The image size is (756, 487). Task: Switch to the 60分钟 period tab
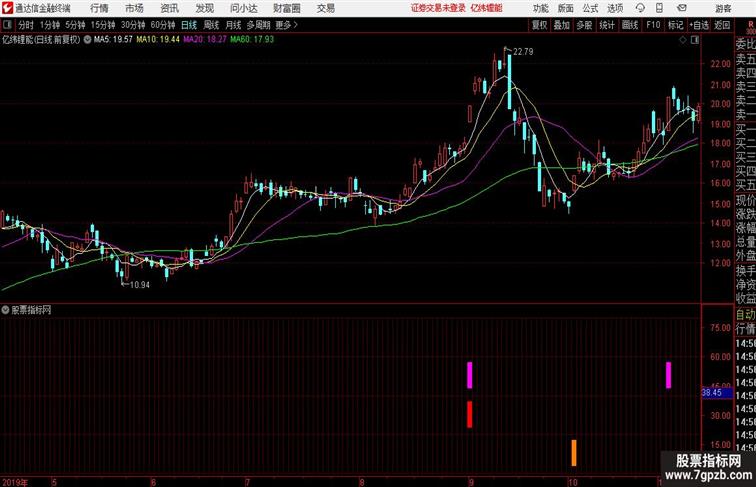click(x=163, y=25)
